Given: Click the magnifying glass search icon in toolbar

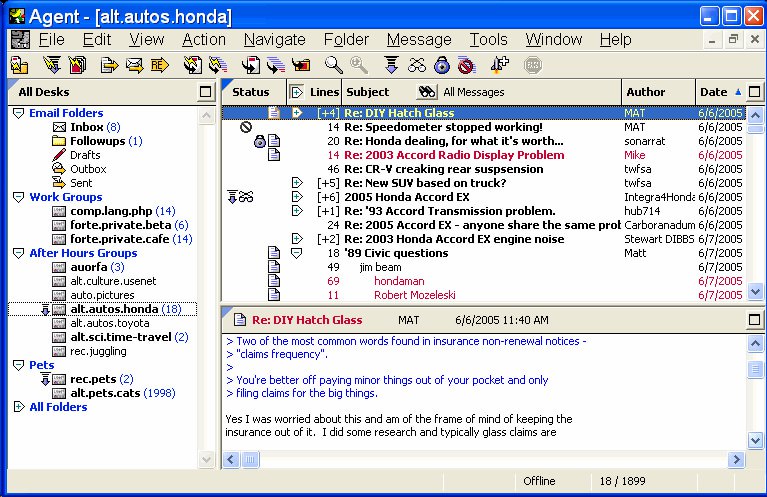Looking at the screenshot, I should pos(333,65).
